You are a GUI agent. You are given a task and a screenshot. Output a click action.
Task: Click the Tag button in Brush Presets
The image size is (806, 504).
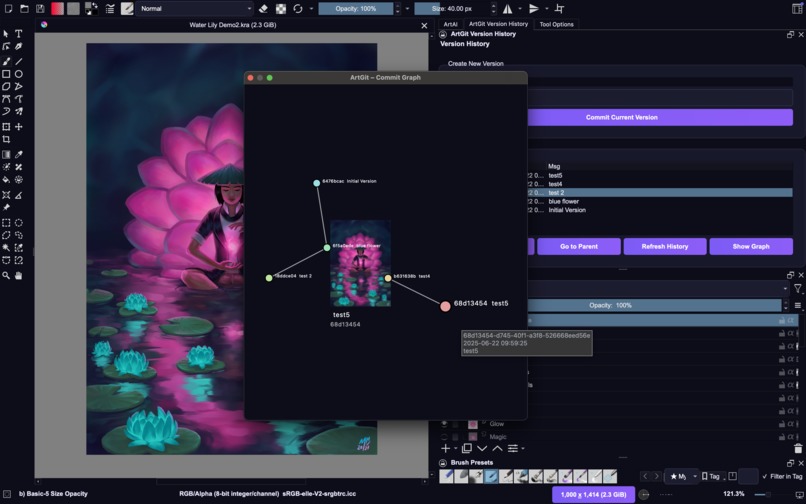point(711,477)
